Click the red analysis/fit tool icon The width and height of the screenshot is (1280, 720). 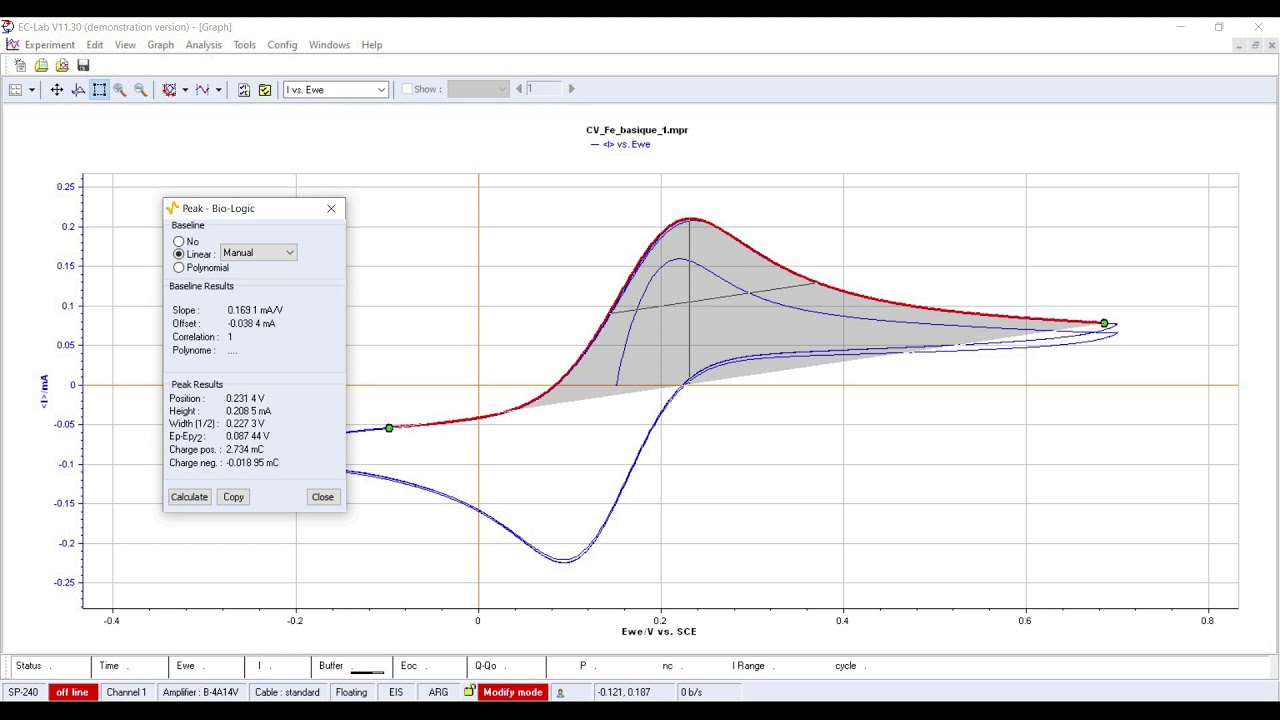[169, 90]
